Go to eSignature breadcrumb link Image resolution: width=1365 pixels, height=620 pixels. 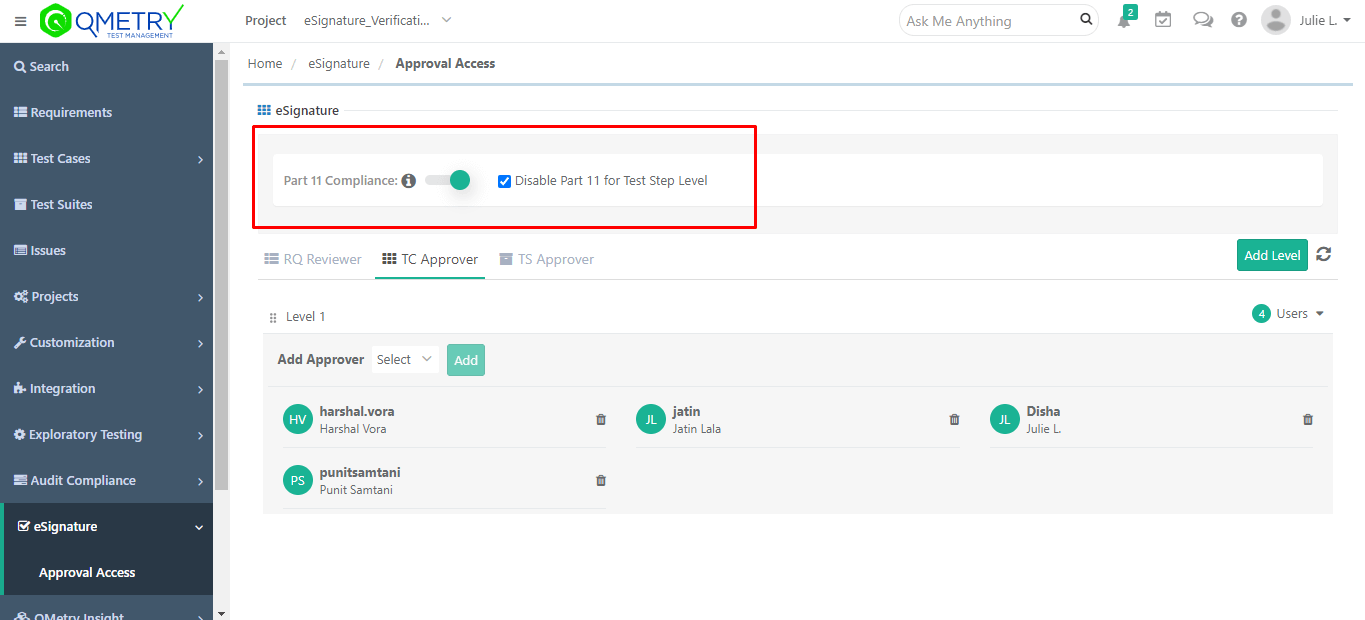[339, 63]
